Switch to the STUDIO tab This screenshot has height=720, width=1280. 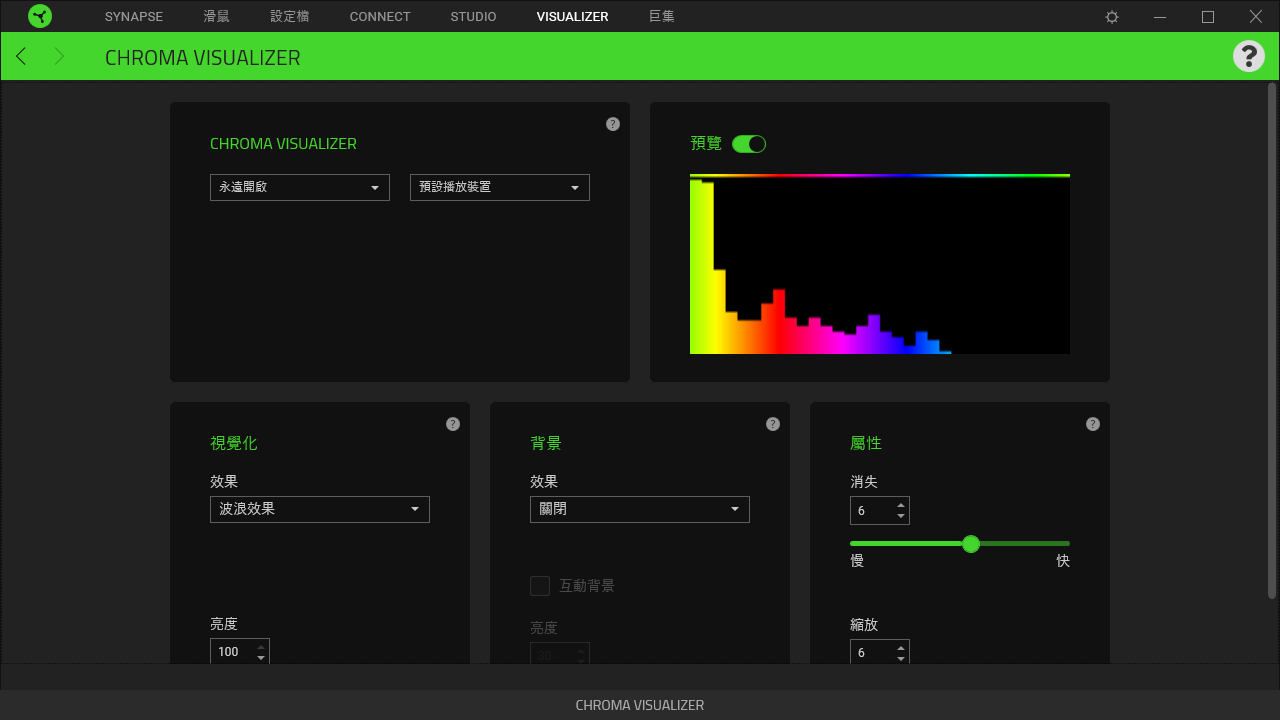click(x=473, y=17)
